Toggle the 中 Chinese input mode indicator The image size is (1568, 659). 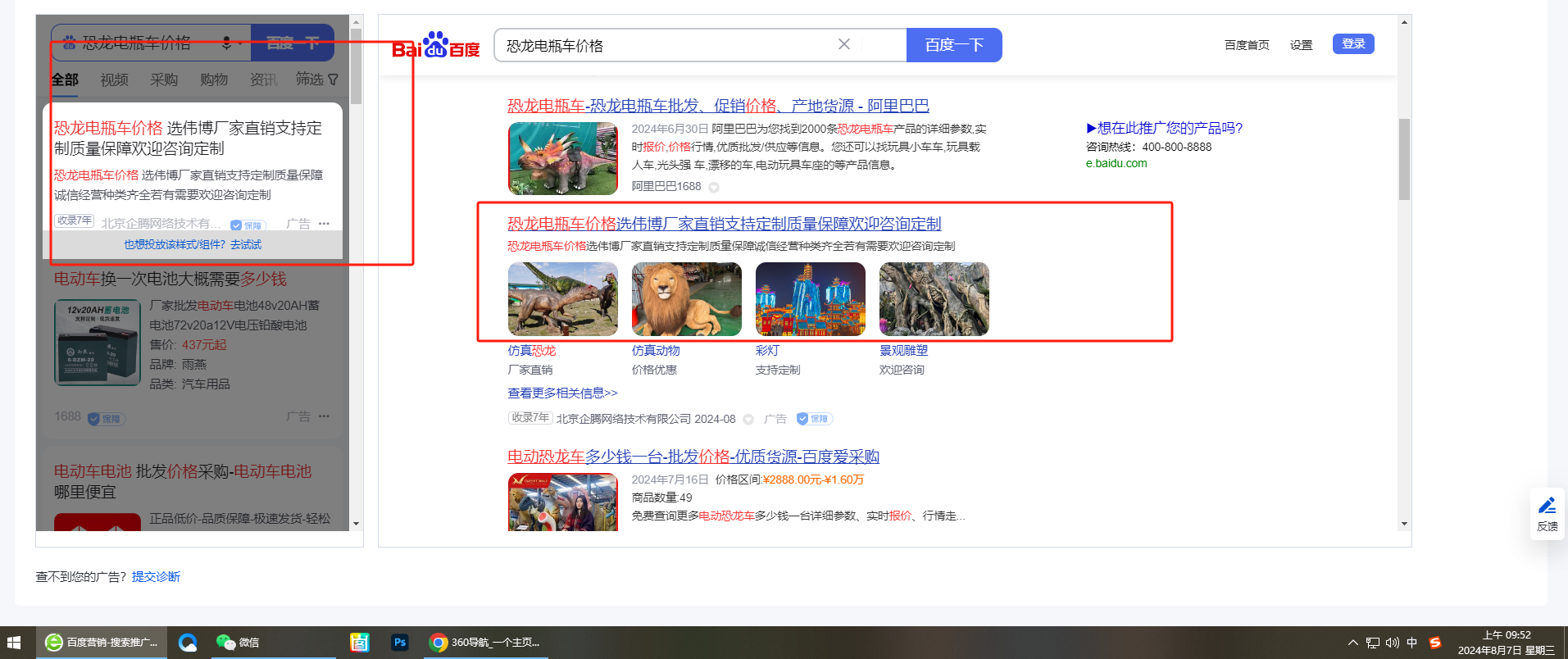1412,643
